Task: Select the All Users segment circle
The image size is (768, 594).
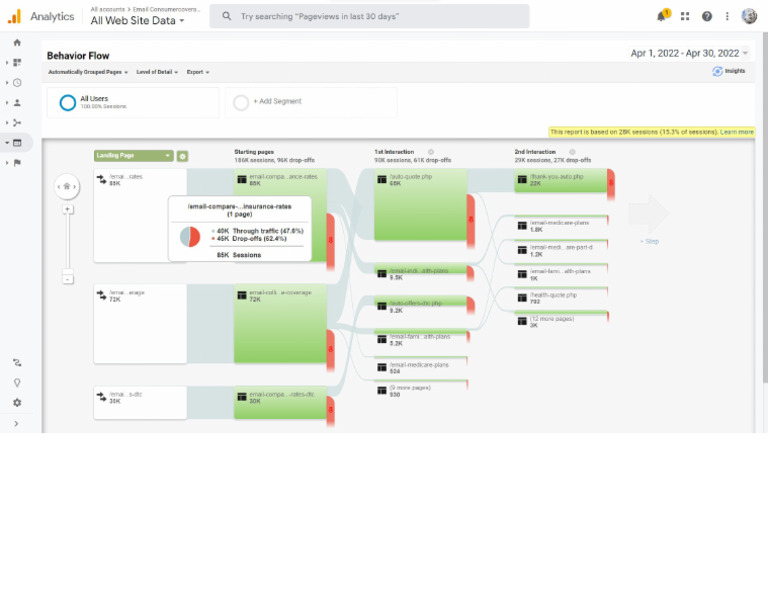Action: pyautogui.click(x=68, y=102)
